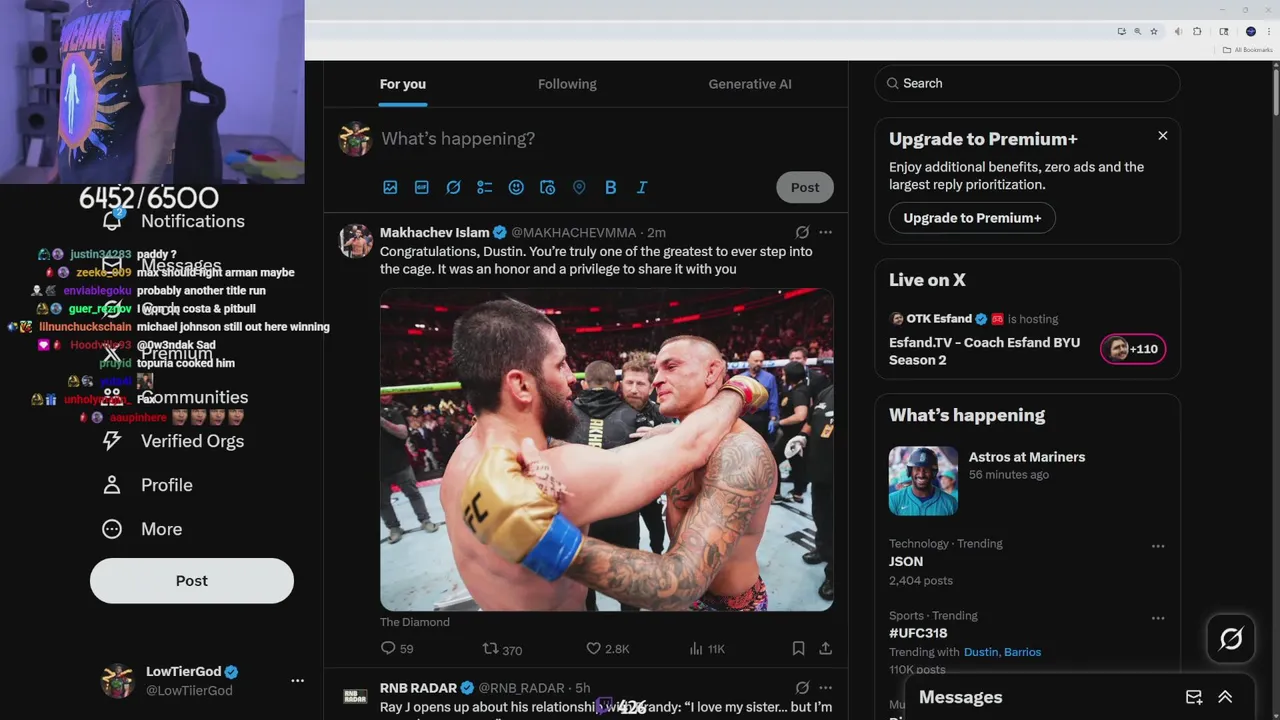Open the browser three-dot menu
The image size is (1280, 720).
pyautogui.click(x=1268, y=31)
